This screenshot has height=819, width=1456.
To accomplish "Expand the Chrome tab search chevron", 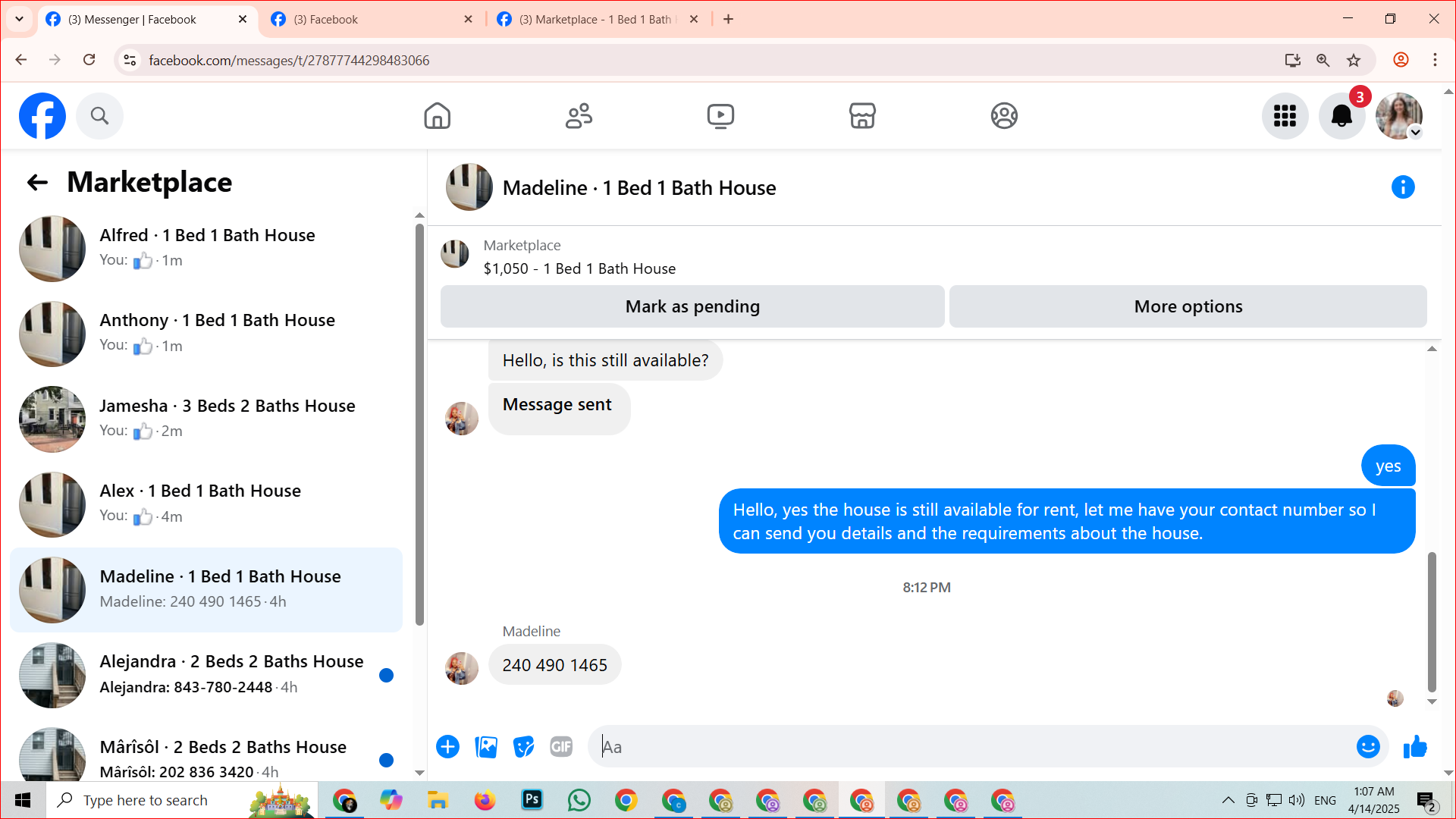I will click(x=19, y=19).
